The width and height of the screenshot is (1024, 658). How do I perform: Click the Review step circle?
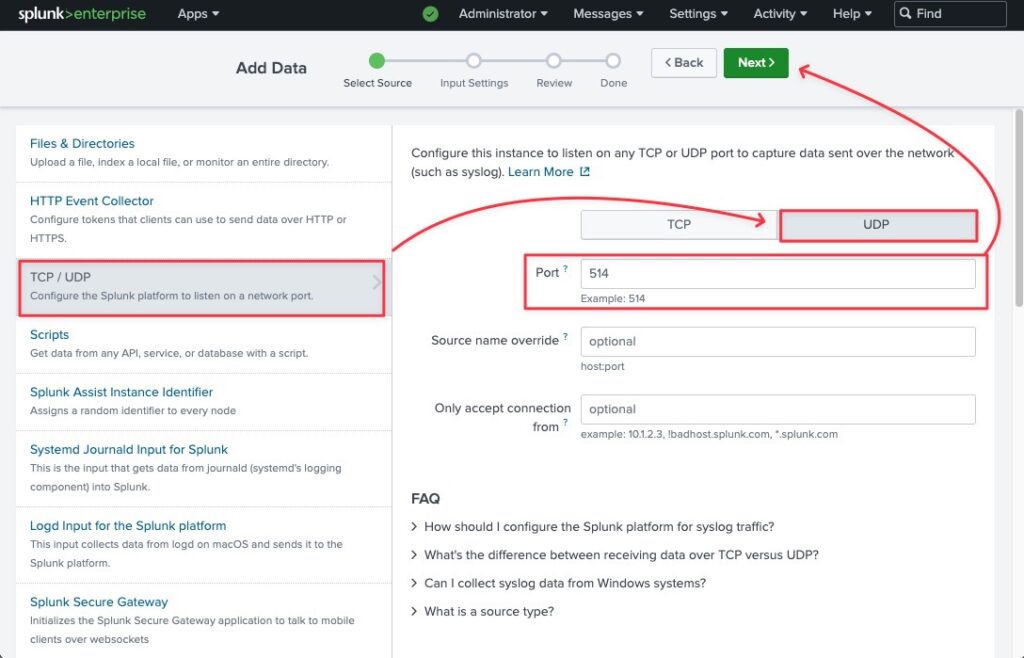click(554, 61)
